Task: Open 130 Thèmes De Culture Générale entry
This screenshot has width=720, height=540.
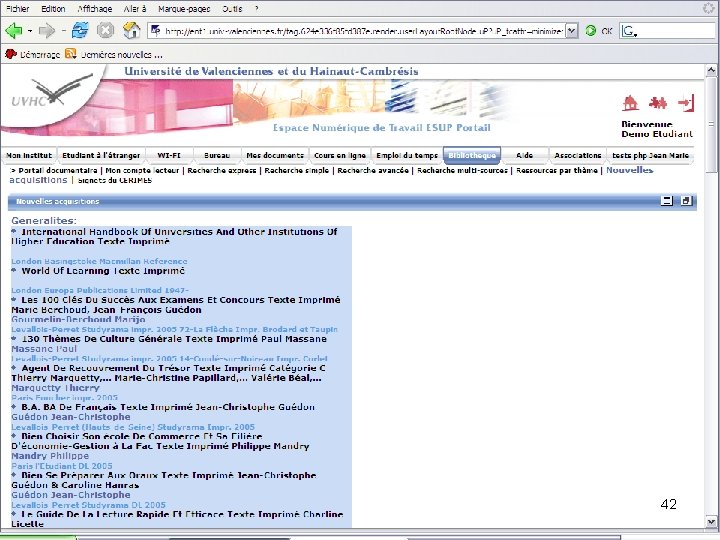Action: tap(174, 339)
